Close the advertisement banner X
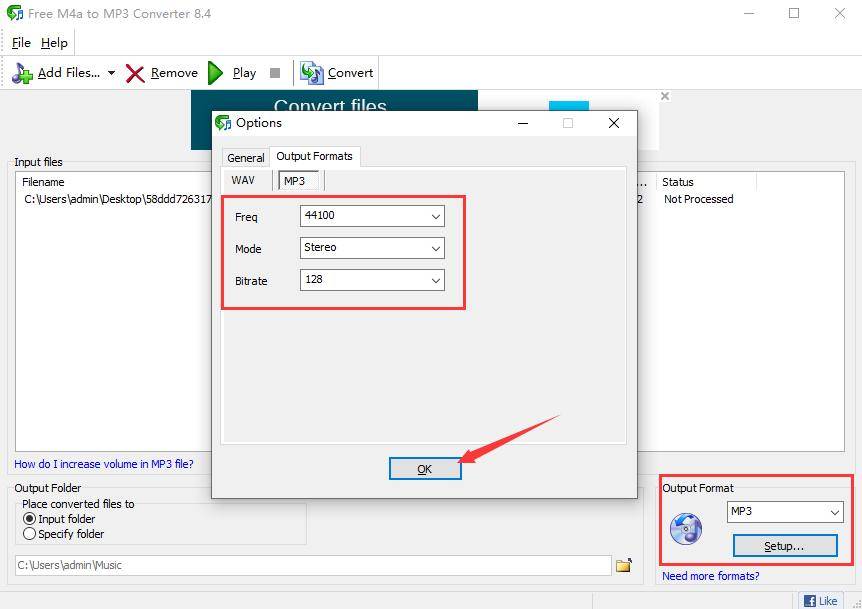 point(665,97)
